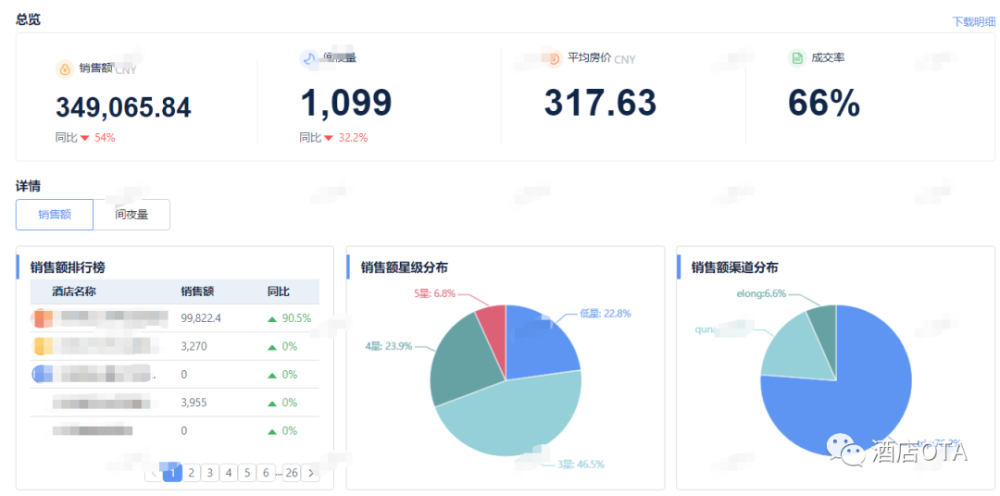
Task: Click the 1,099 room nights figure
Action: point(346,102)
